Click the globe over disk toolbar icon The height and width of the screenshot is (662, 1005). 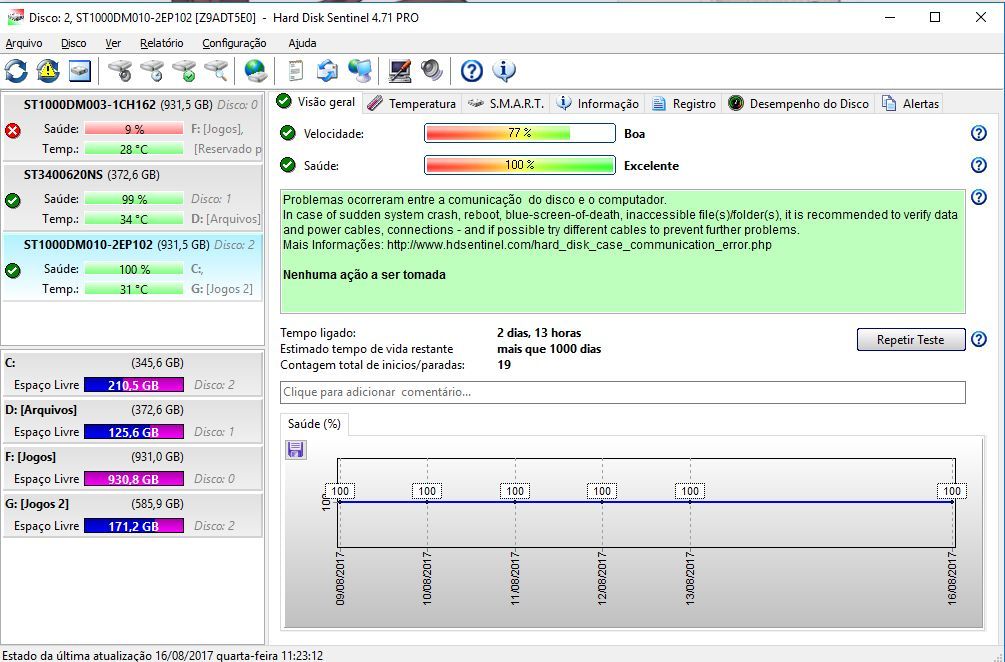point(256,70)
